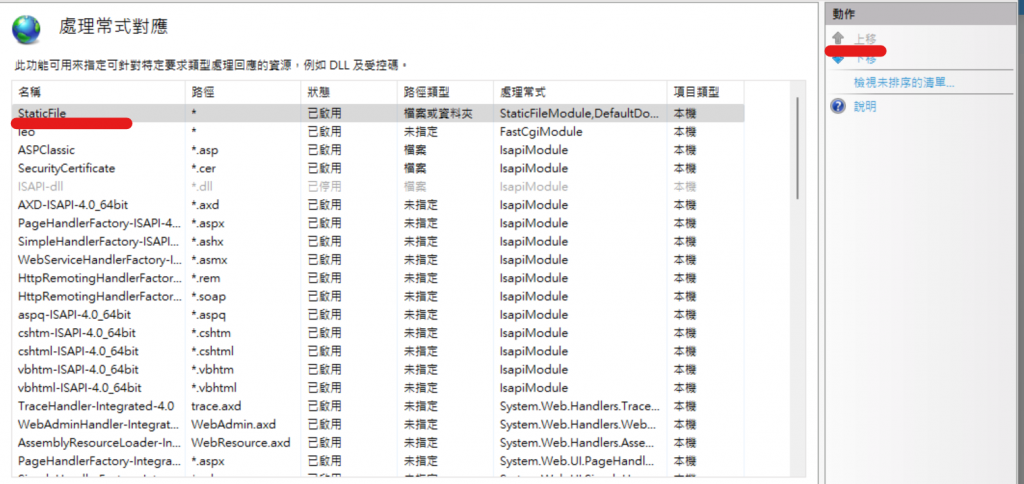The width and height of the screenshot is (1024, 484).
Task: Select the StaticFile handler row
Action: pos(378,113)
